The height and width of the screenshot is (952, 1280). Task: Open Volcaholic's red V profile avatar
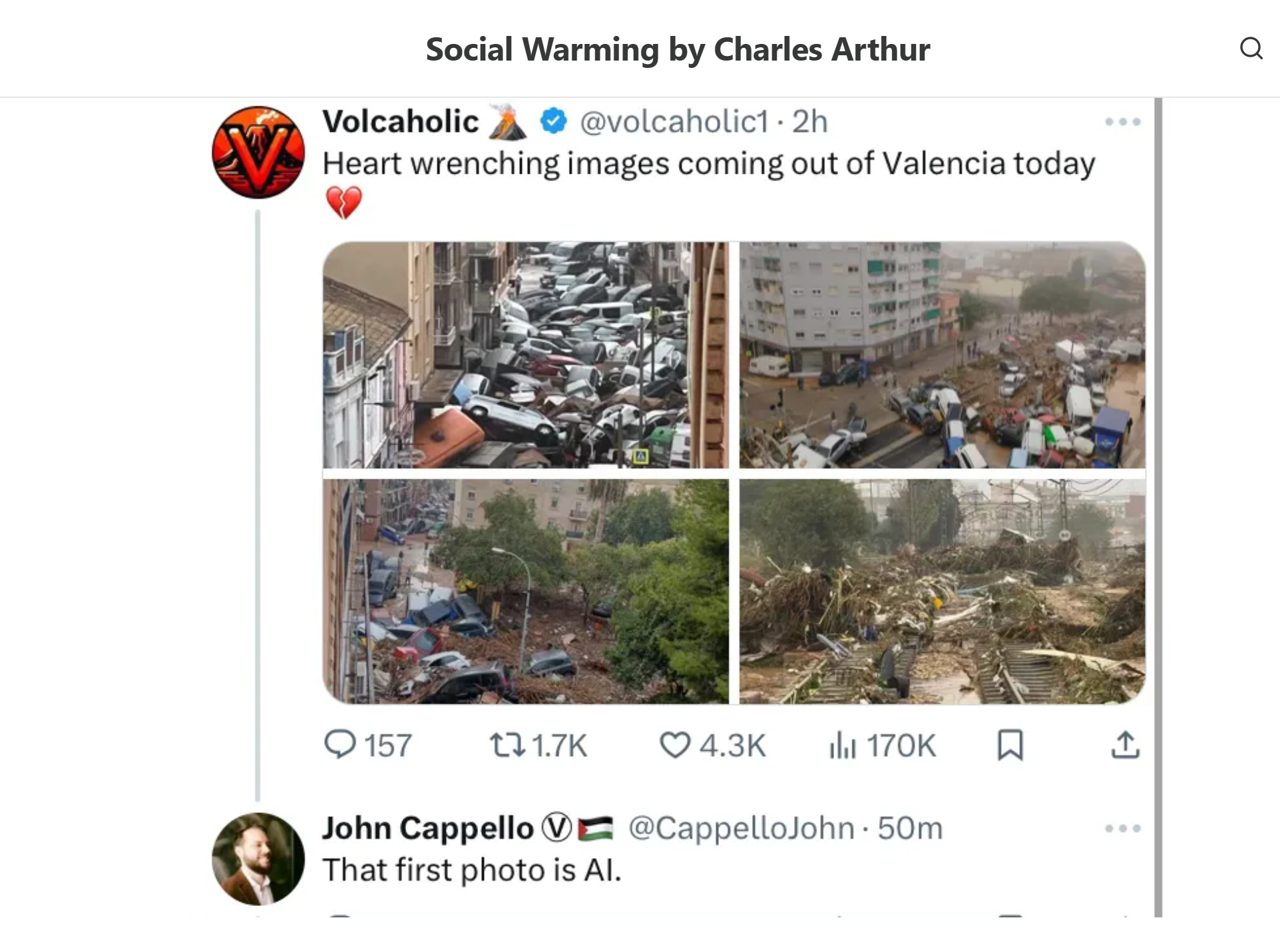pos(258,152)
